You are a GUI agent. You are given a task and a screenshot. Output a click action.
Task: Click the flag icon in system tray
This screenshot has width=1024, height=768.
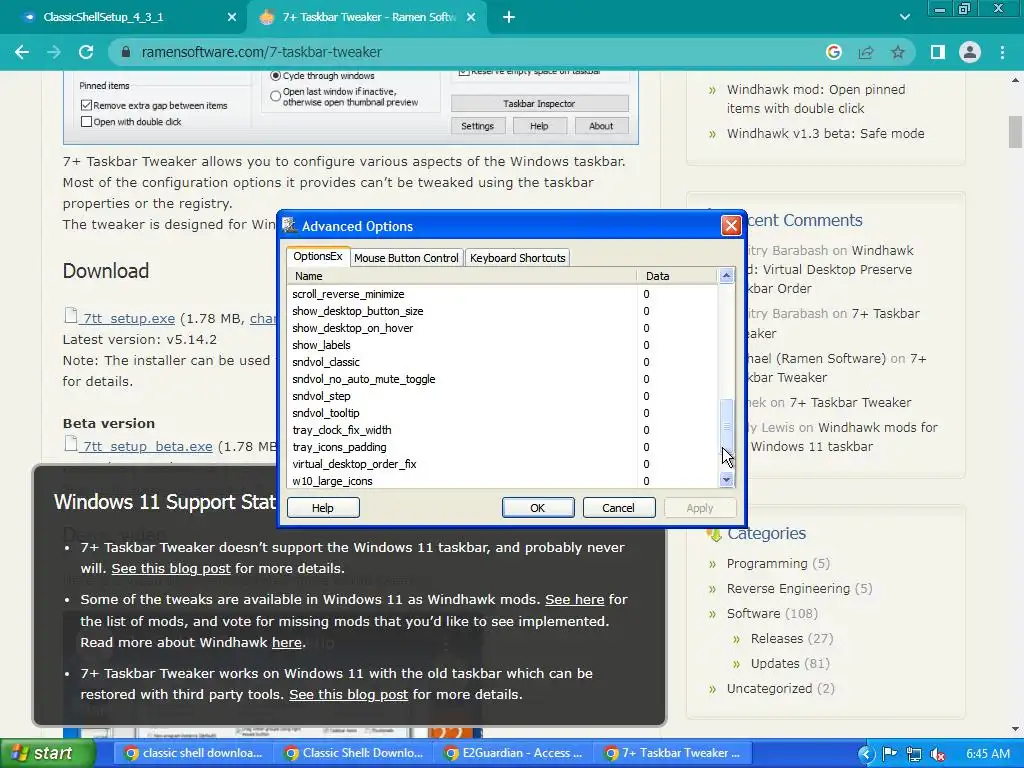[x=889, y=754]
